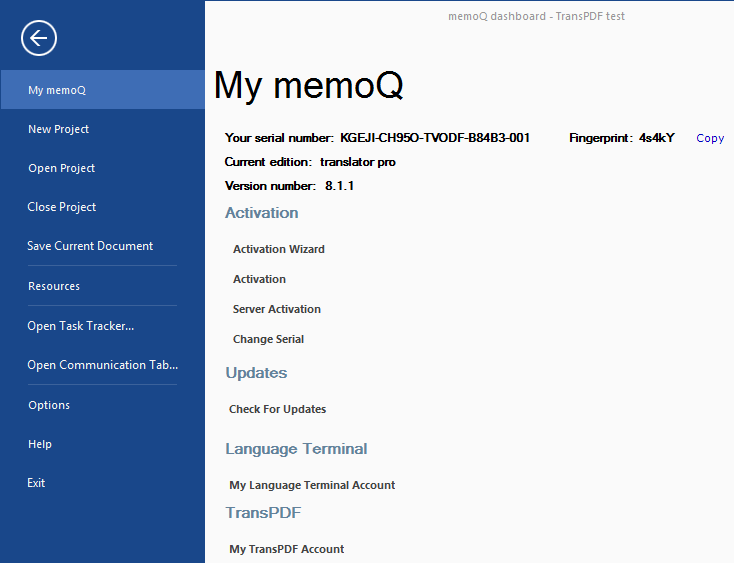Click the TransPDF section heading

point(263,512)
